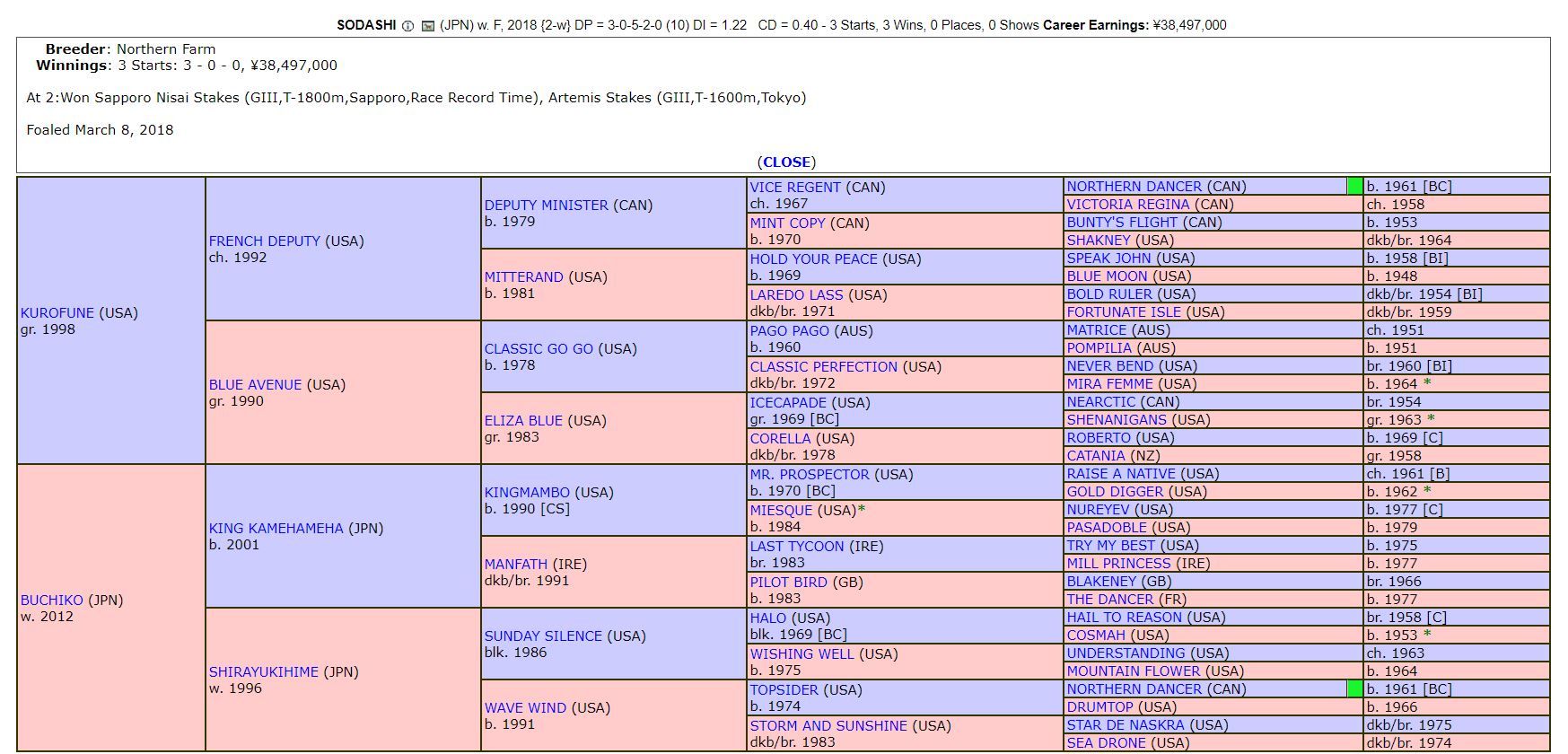Screen dimensions: 1568x754
Task: Select MR. PROSPECTOR in the pedigree
Action: click(809, 475)
